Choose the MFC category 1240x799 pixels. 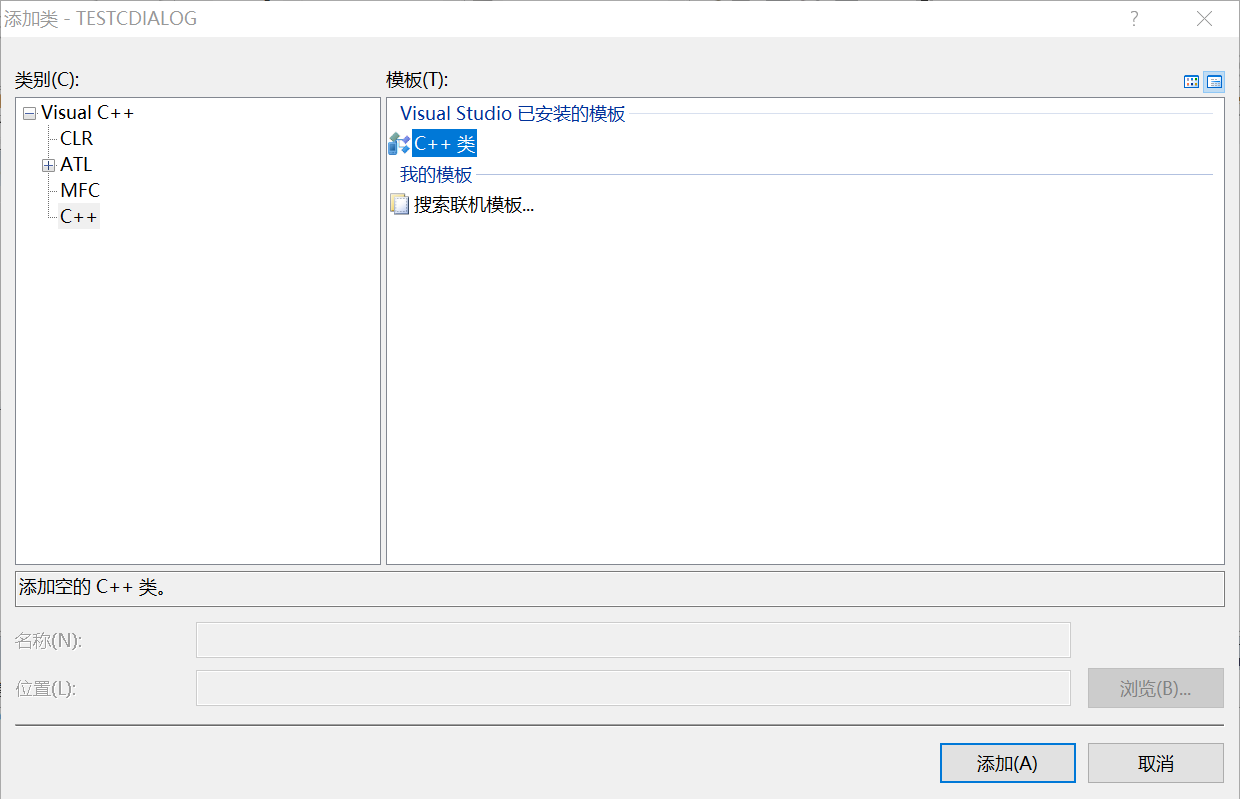tap(80, 191)
